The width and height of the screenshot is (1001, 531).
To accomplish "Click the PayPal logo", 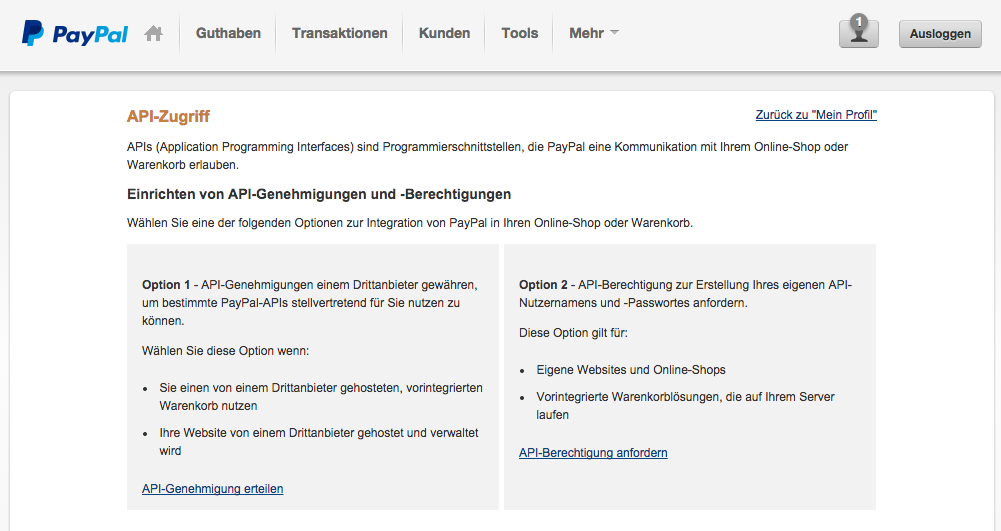I will tap(75, 33).
